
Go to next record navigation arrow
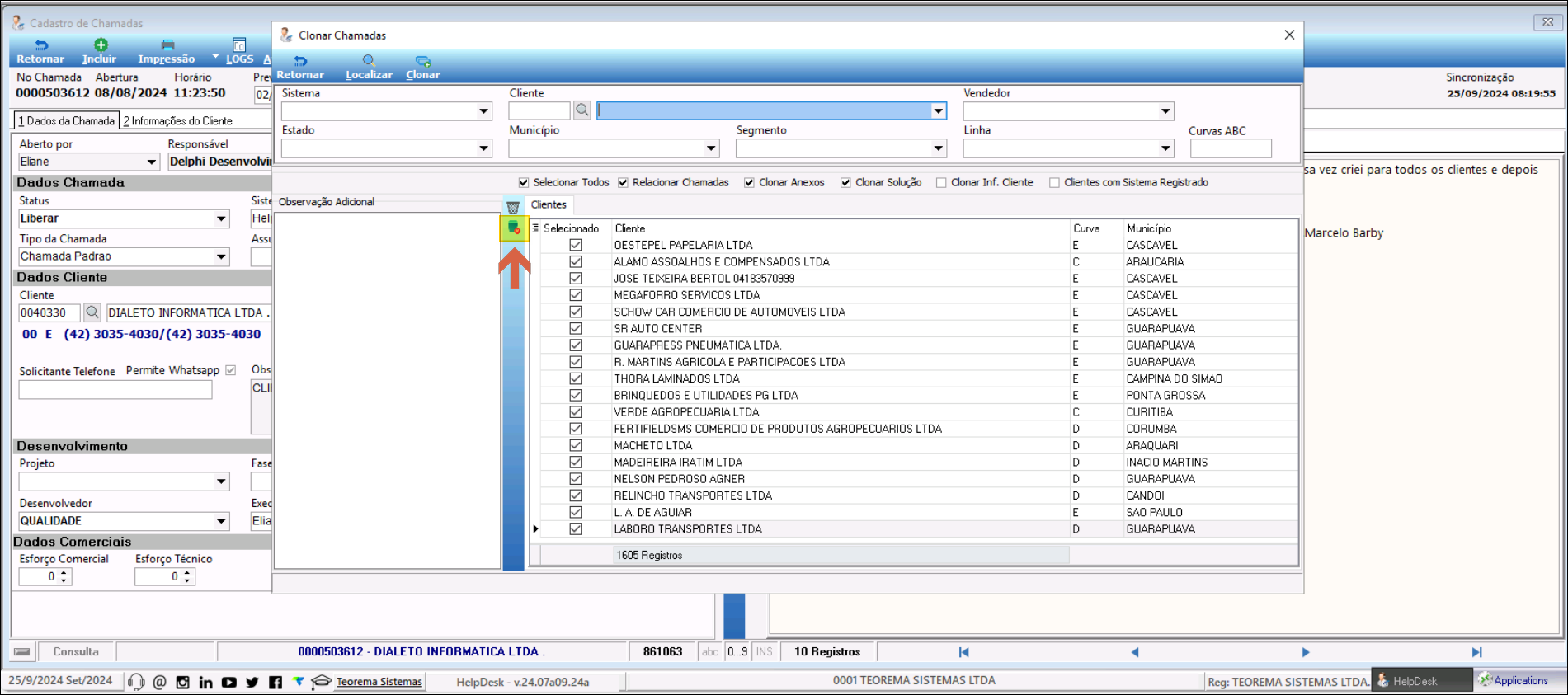1306,652
